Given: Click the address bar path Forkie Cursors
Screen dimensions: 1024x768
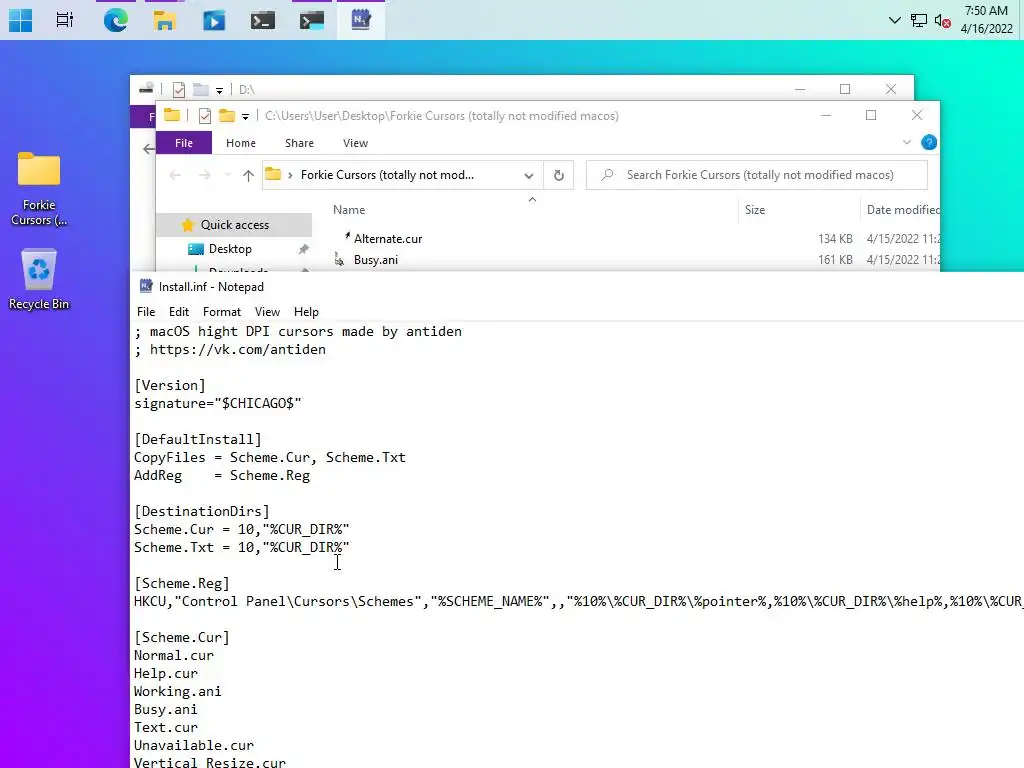Looking at the screenshot, I should pyautogui.click(x=387, y=175).
